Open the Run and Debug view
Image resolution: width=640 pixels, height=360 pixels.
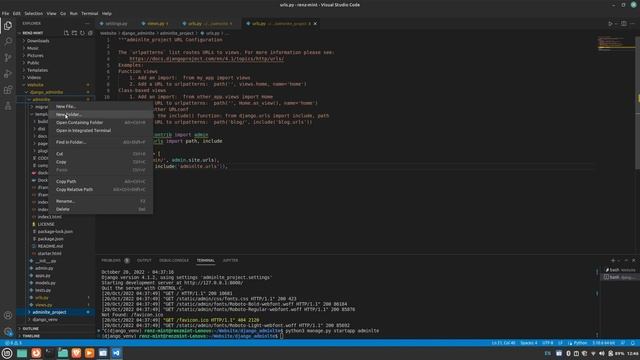[x=8, y=74]
